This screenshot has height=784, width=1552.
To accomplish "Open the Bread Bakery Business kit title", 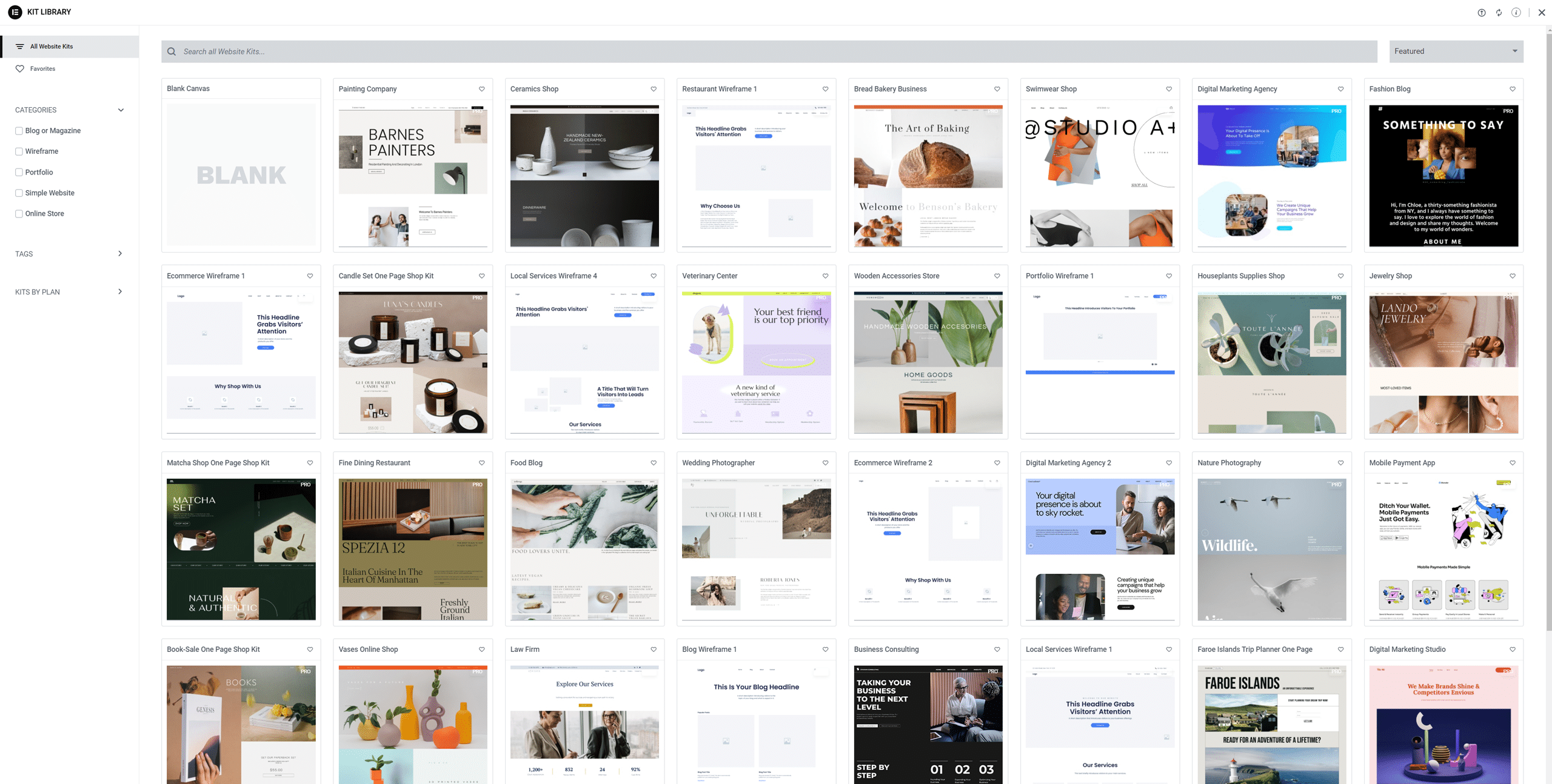I will coord(890,89).
